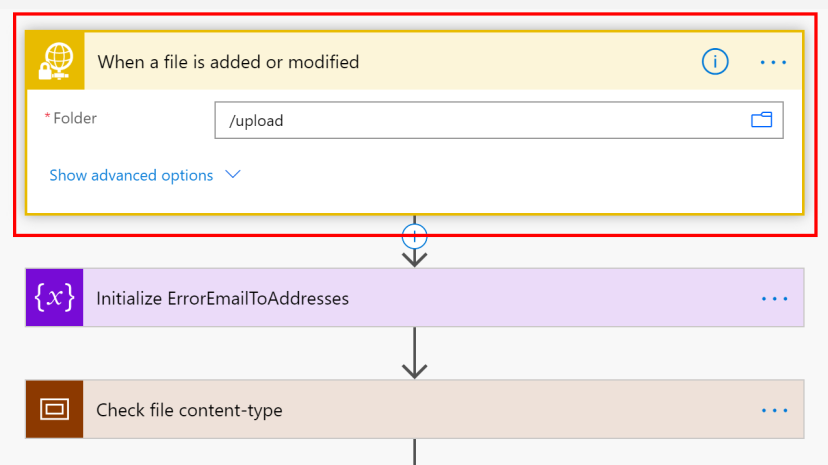Click the Folder input field containing /upload
The image size is (828, 465).
click(480, 121)
